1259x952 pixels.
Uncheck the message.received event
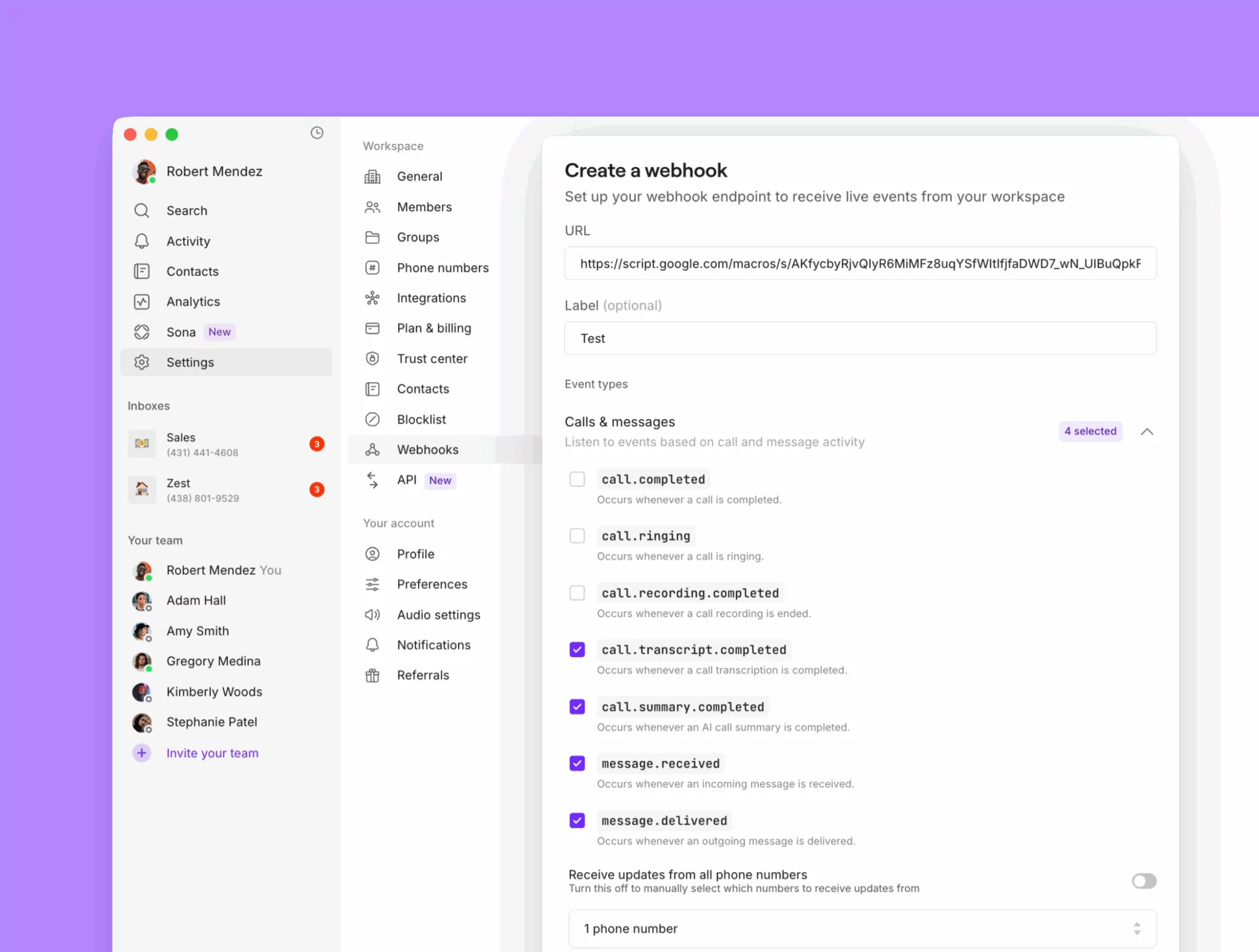(577, 763)
